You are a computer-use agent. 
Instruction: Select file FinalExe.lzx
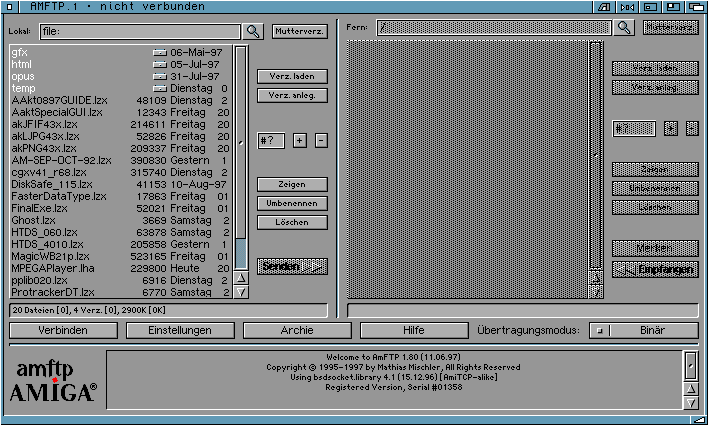121,208
